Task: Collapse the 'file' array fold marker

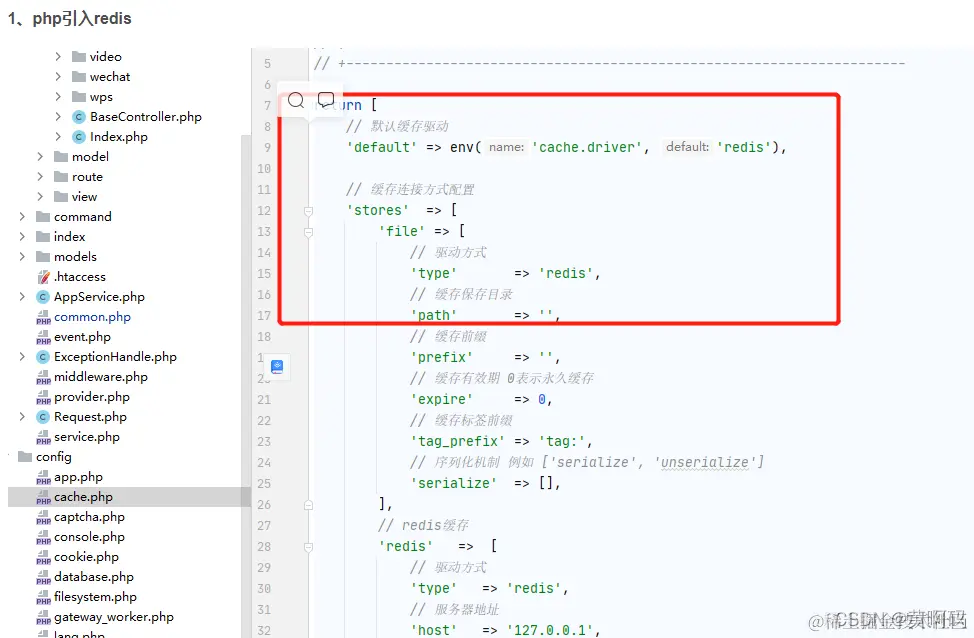Action: 308,232
